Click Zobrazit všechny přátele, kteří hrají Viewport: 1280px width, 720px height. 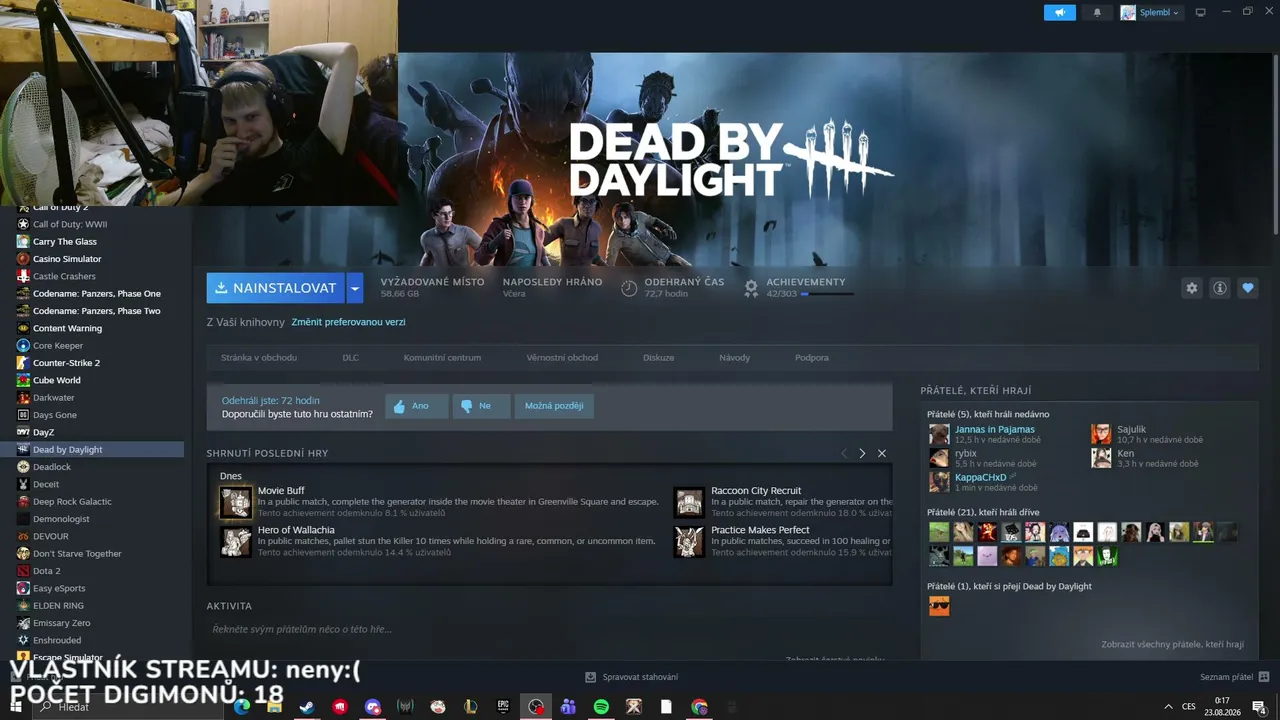pyautogui.click(x=1172, y=645)
